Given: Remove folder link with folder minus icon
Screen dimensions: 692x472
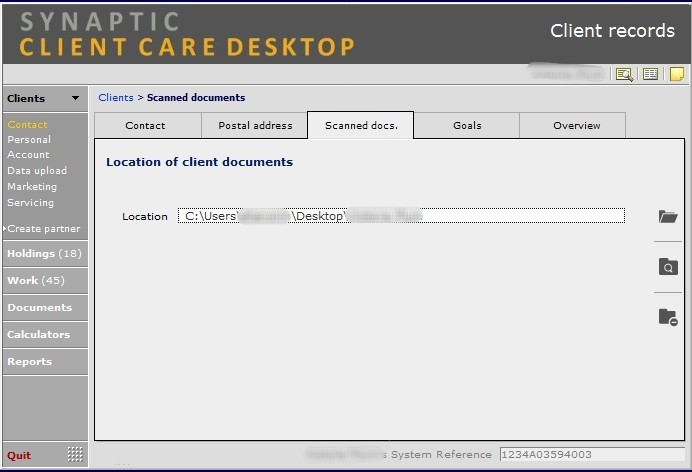Looking at the screenshot, I should point(668,317).
